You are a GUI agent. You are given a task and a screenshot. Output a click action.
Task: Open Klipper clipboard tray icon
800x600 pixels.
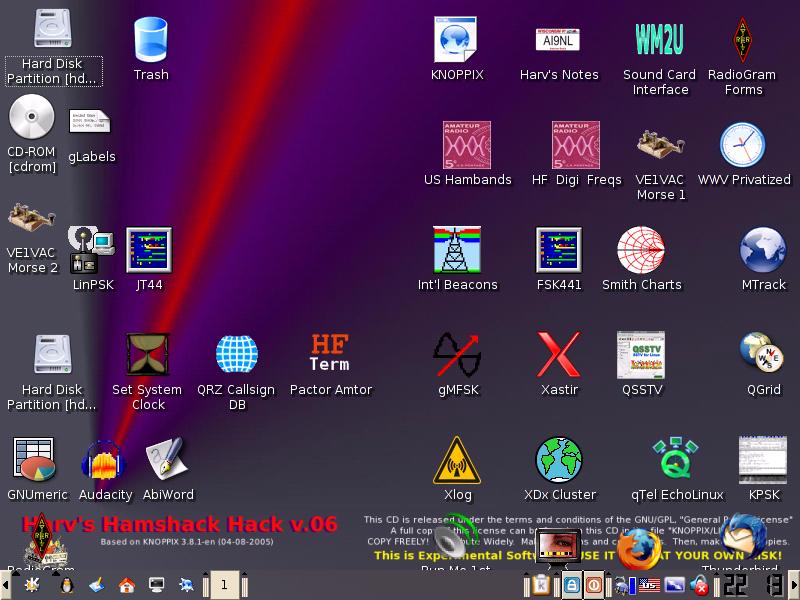[541, 585]
